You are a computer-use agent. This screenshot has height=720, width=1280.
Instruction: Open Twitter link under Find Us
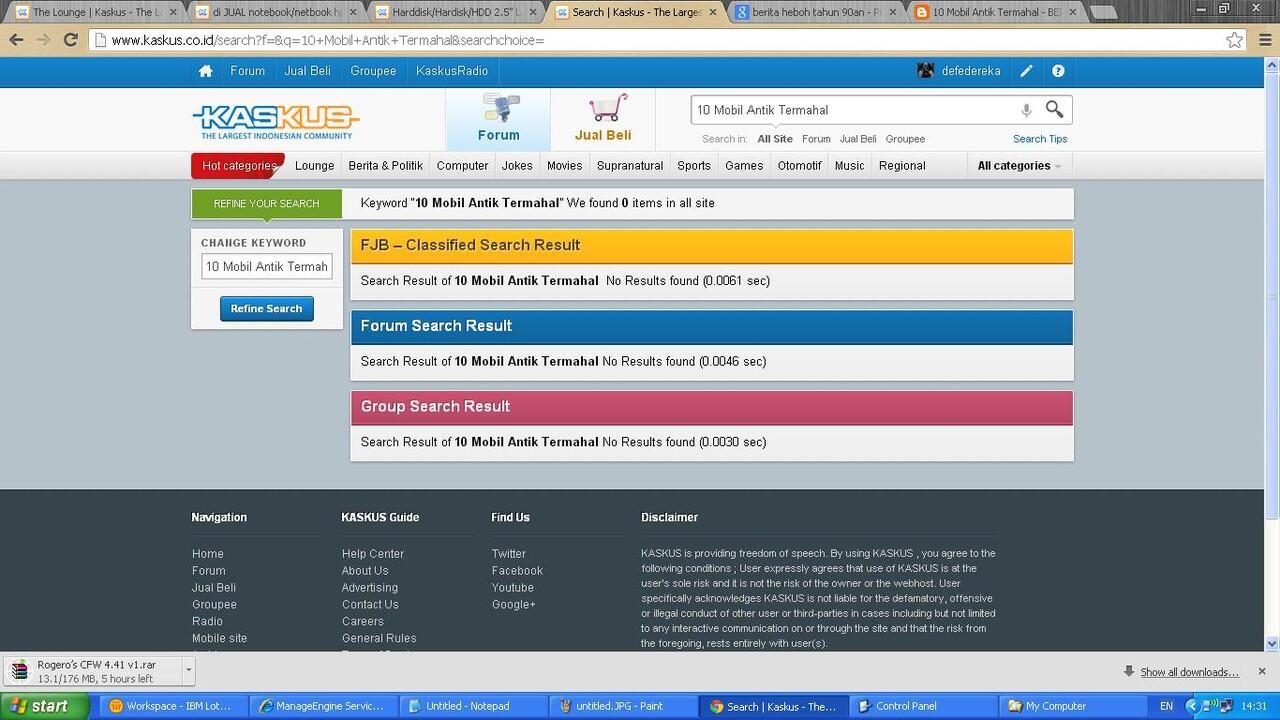pos(508,554)
